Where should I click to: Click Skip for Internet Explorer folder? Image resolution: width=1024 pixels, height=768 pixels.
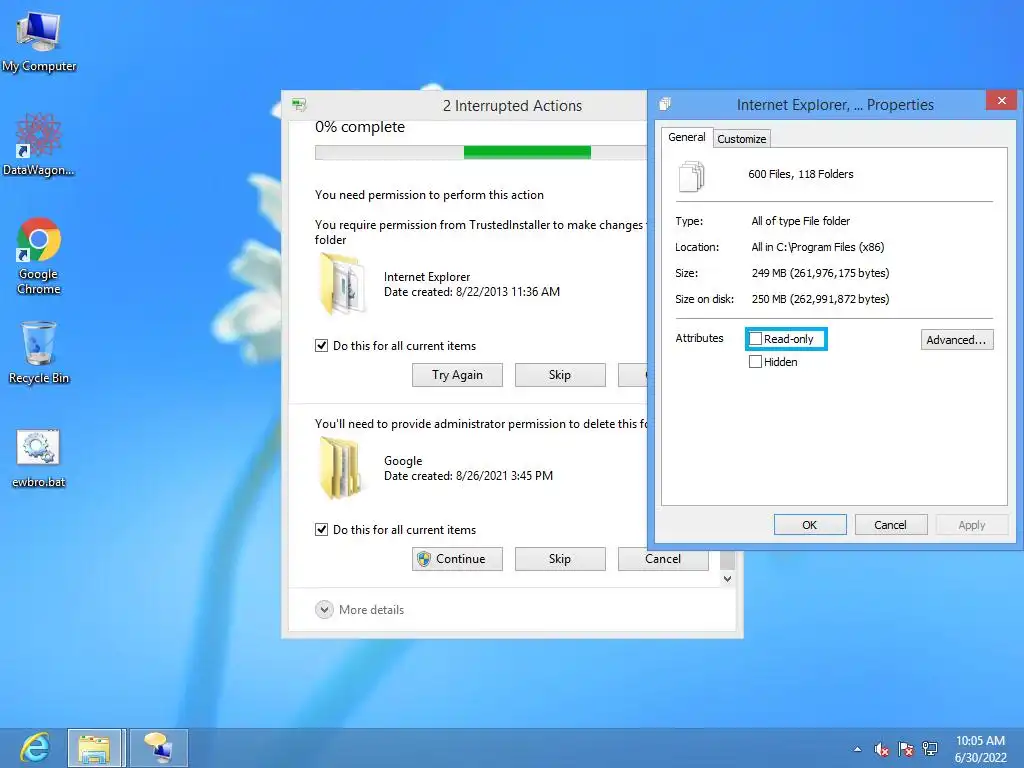pyautogui.click(x=560, y=375)
